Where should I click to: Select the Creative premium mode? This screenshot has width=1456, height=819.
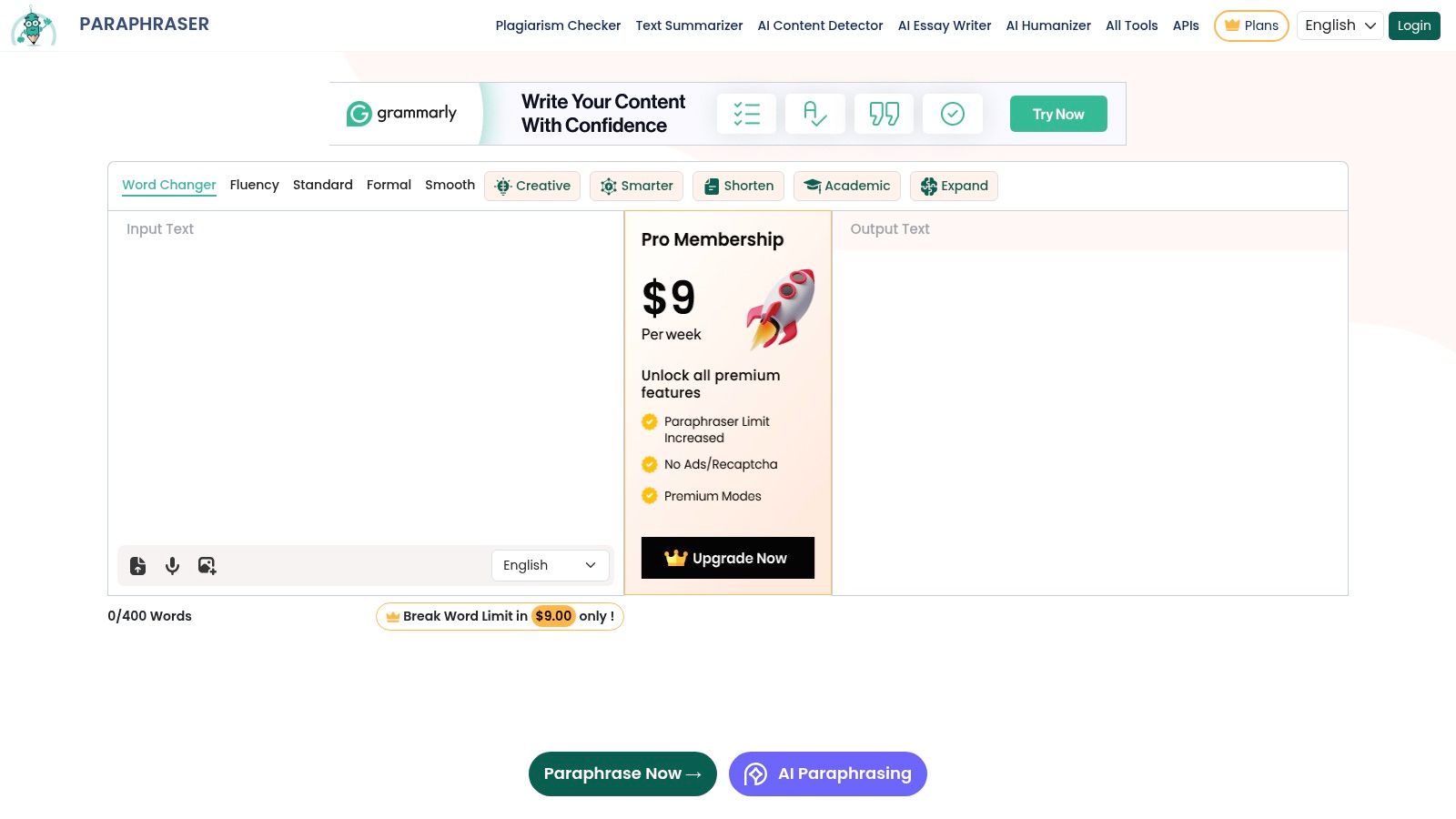(x=532, y=186)
